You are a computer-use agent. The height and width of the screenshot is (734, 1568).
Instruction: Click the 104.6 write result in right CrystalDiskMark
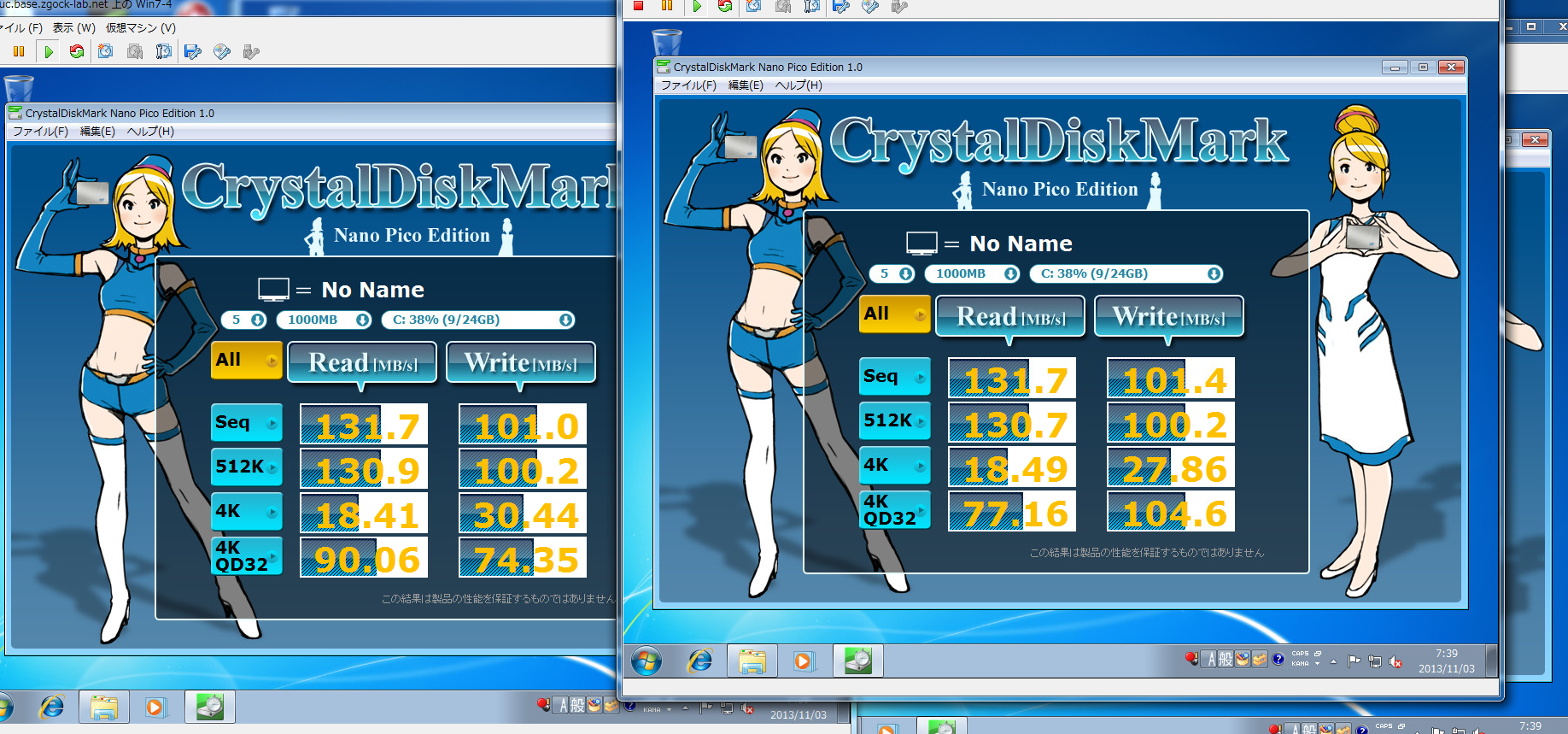(1171, 511)
